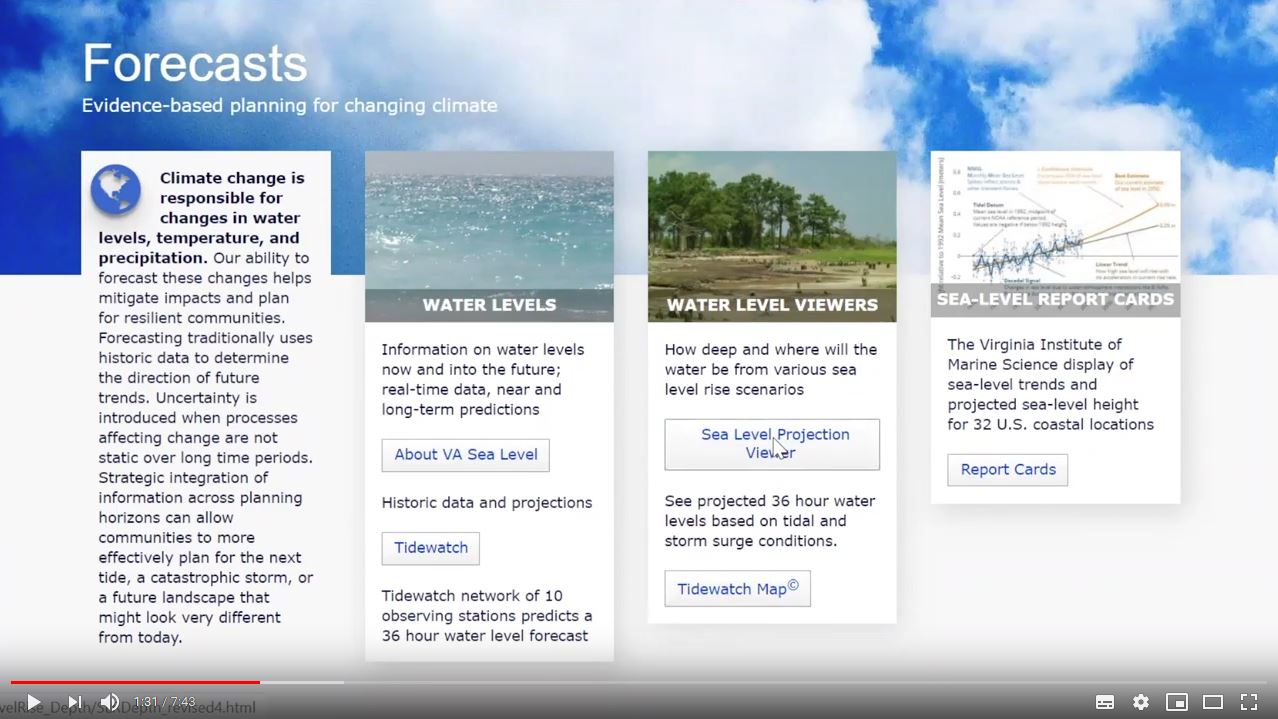This screenshot has height=719, width=1278.
Task: Launch the Tidewatch Map
Action: click(737, 589)
